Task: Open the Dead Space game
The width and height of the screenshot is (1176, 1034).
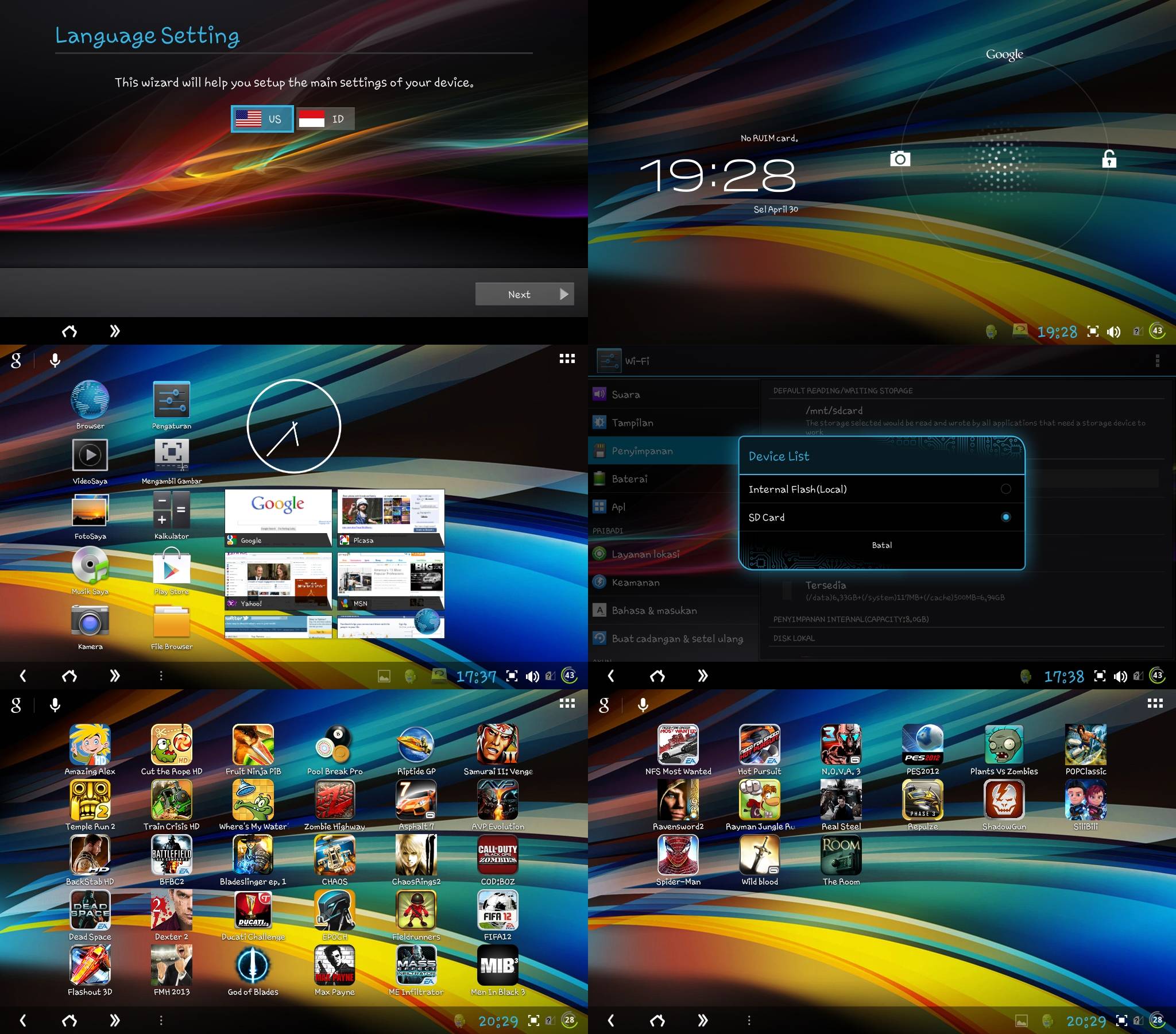Action: (x=90, y=916)
